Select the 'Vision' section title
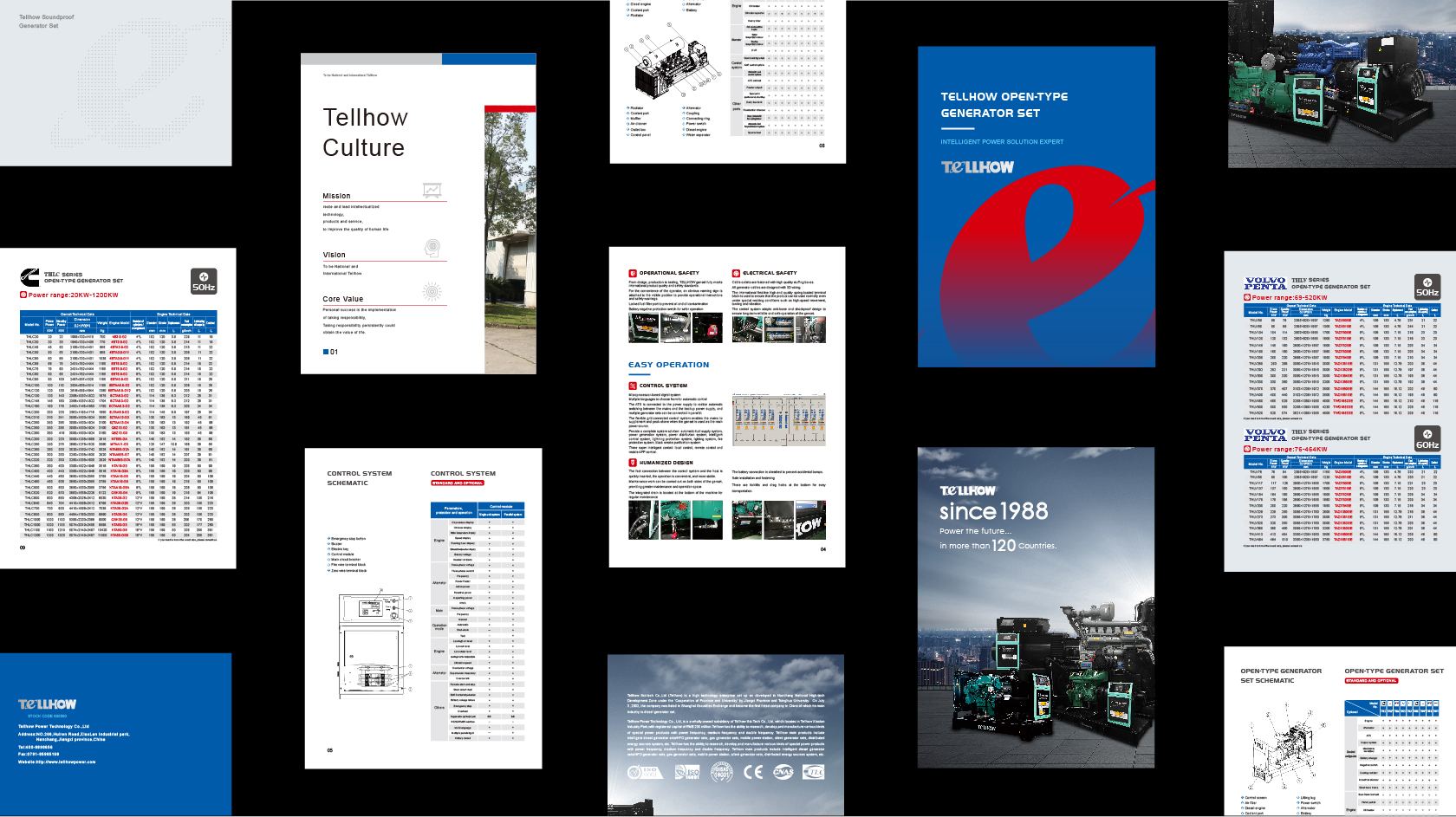This screenshot has width=1456, height=817. [334, 255]
